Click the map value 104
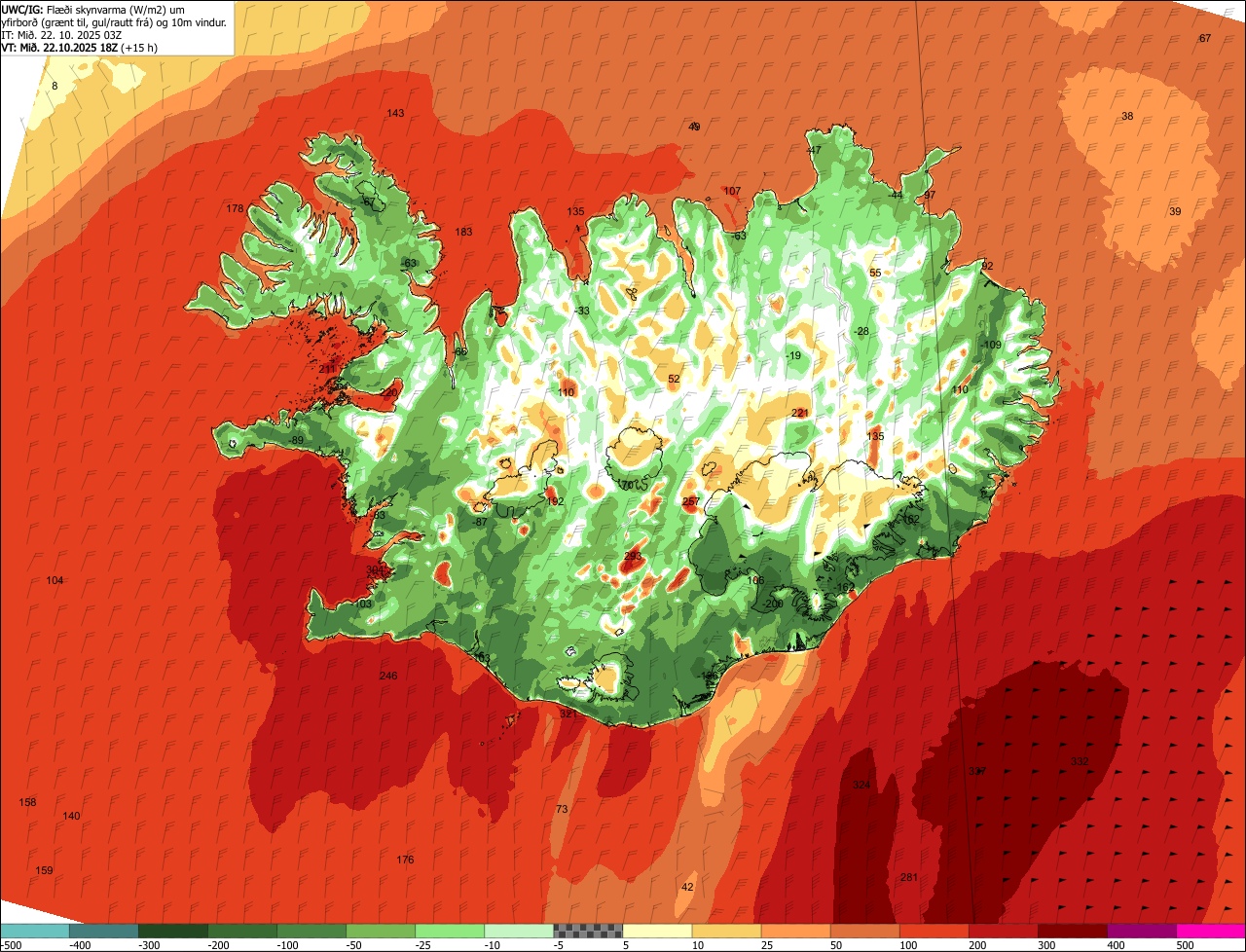 coord(55,581)
